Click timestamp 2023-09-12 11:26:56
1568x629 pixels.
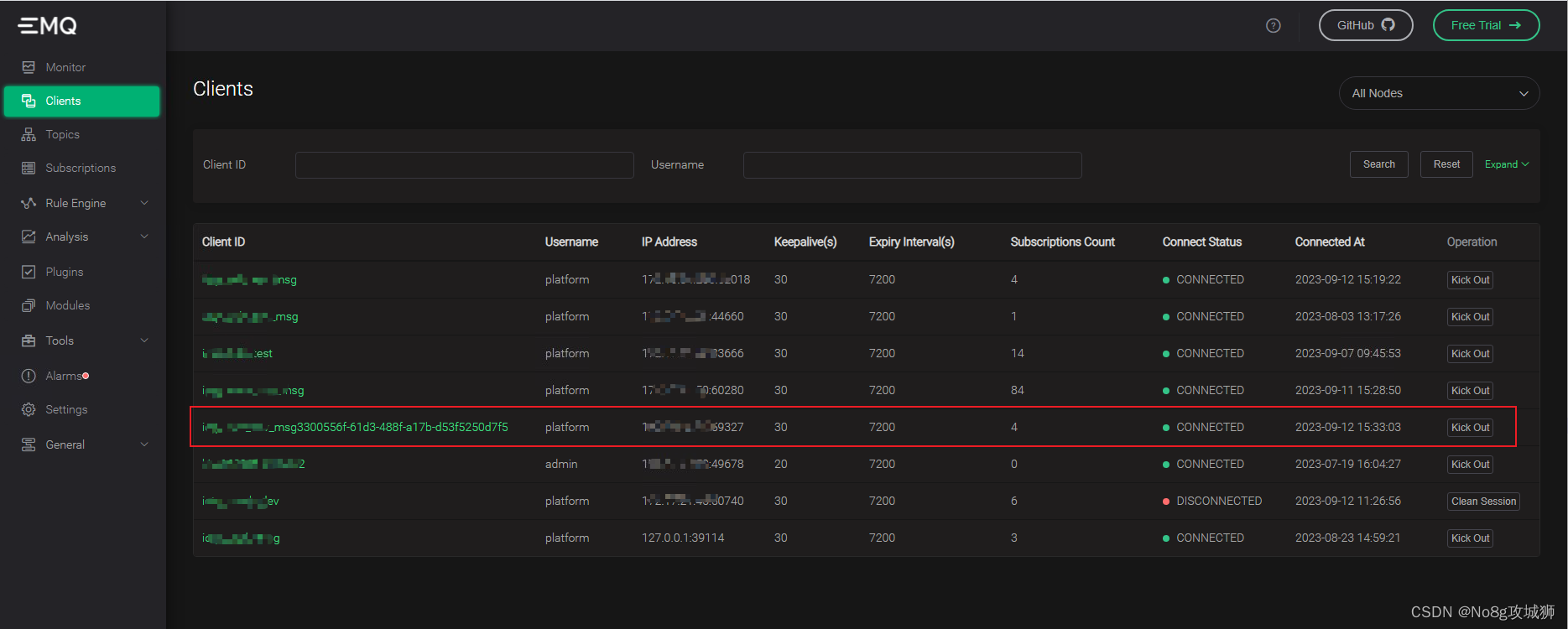1347,501
